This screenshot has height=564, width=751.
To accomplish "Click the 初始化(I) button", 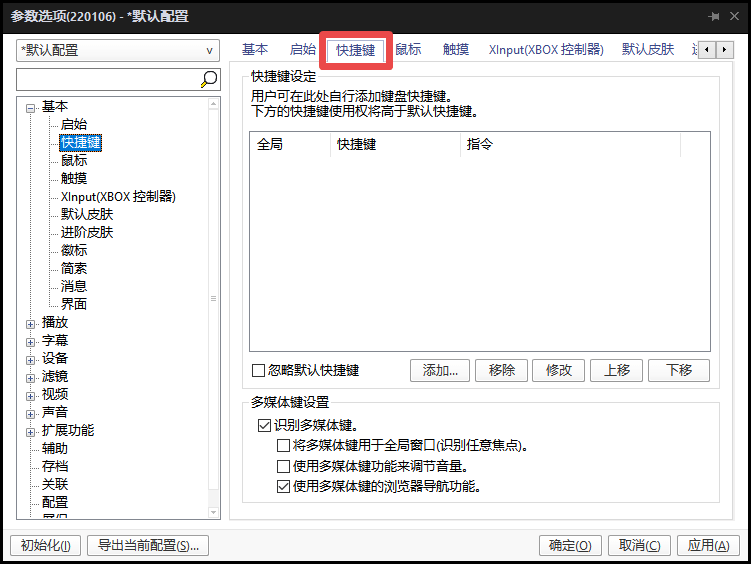I will pyautogui.click(x=46, y=545).
